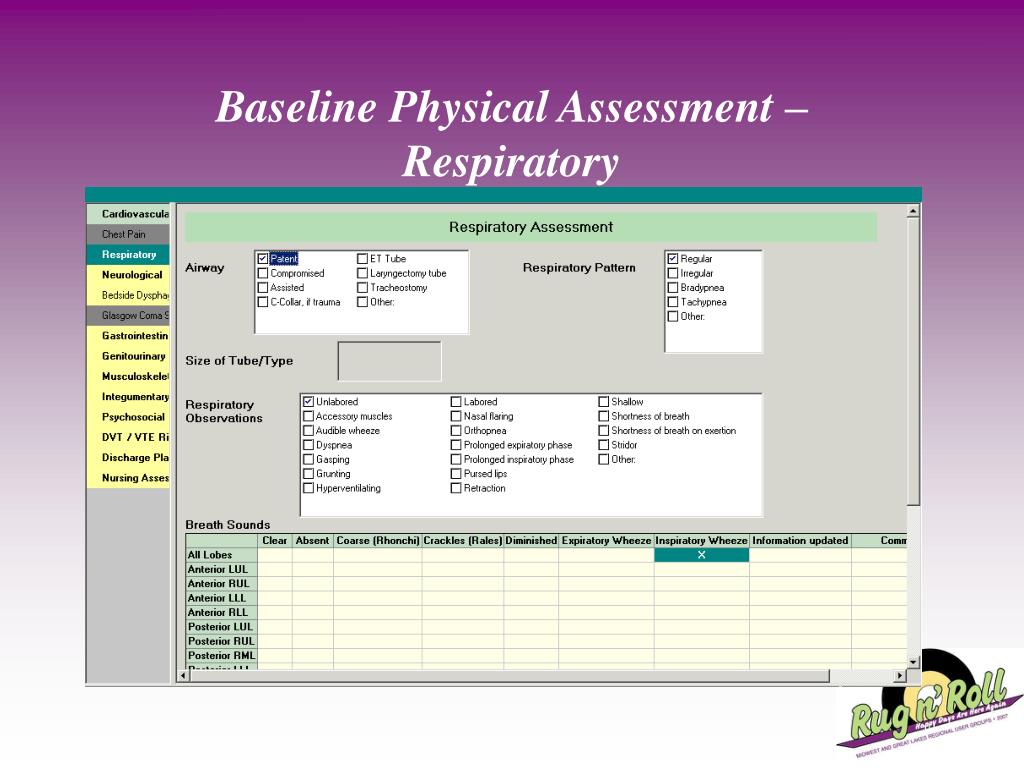Viewport: 1024px width, 768px height.
Task: Enable the Tachypnea checkbox
Action: 673,302
